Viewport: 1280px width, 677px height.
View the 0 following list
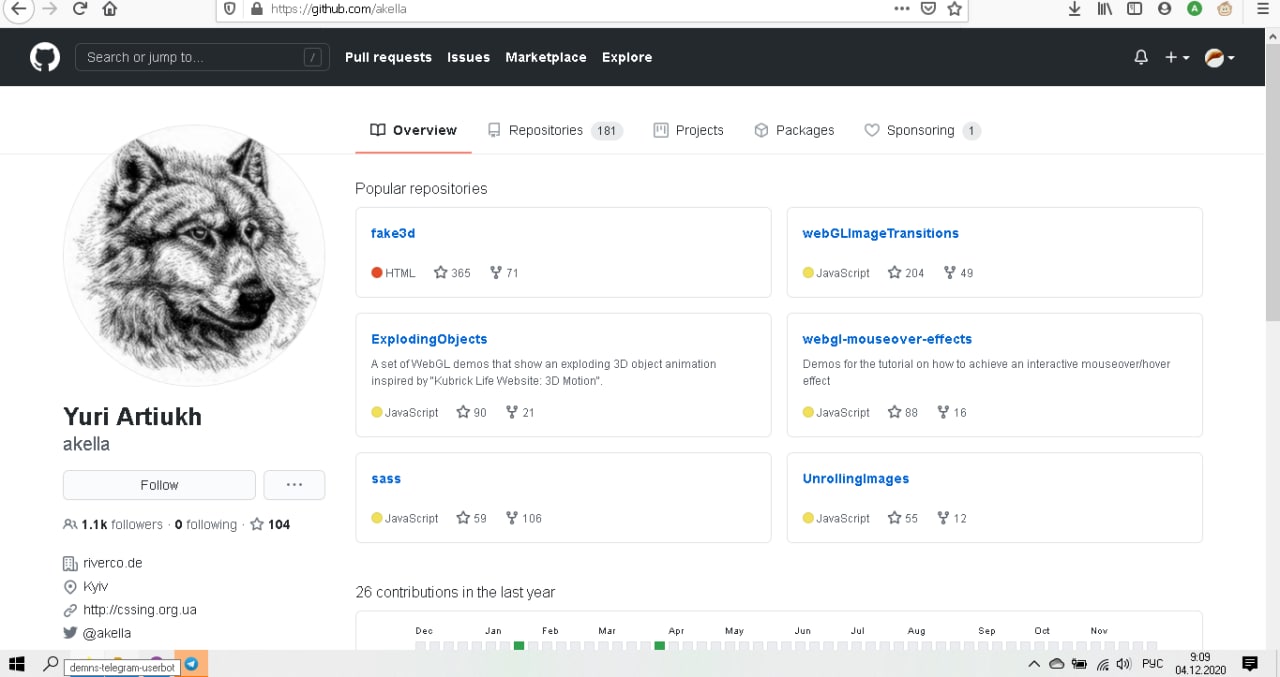(206, 524)
